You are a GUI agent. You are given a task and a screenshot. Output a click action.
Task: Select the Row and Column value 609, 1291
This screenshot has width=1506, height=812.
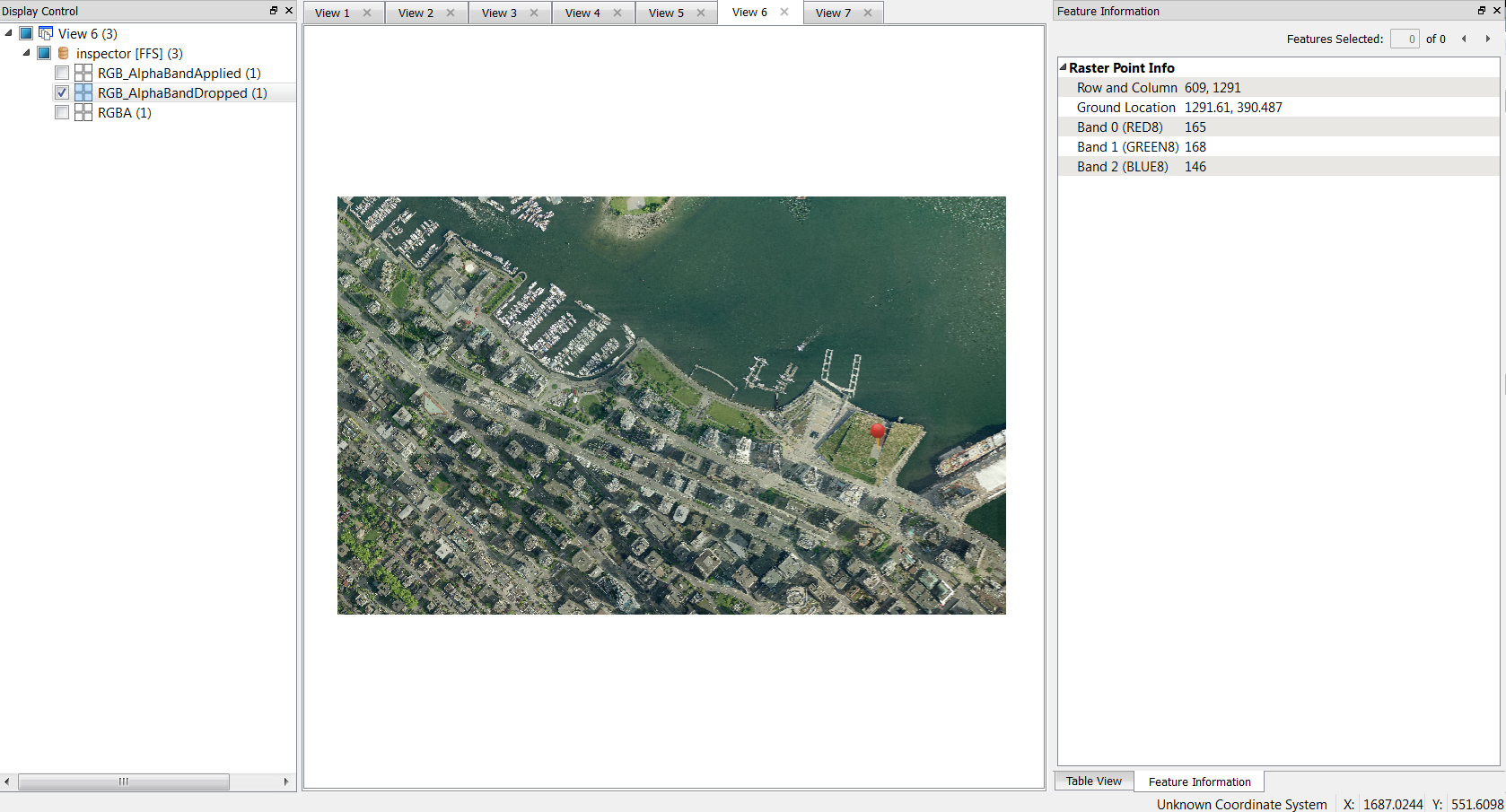(x=1213, y=87)
